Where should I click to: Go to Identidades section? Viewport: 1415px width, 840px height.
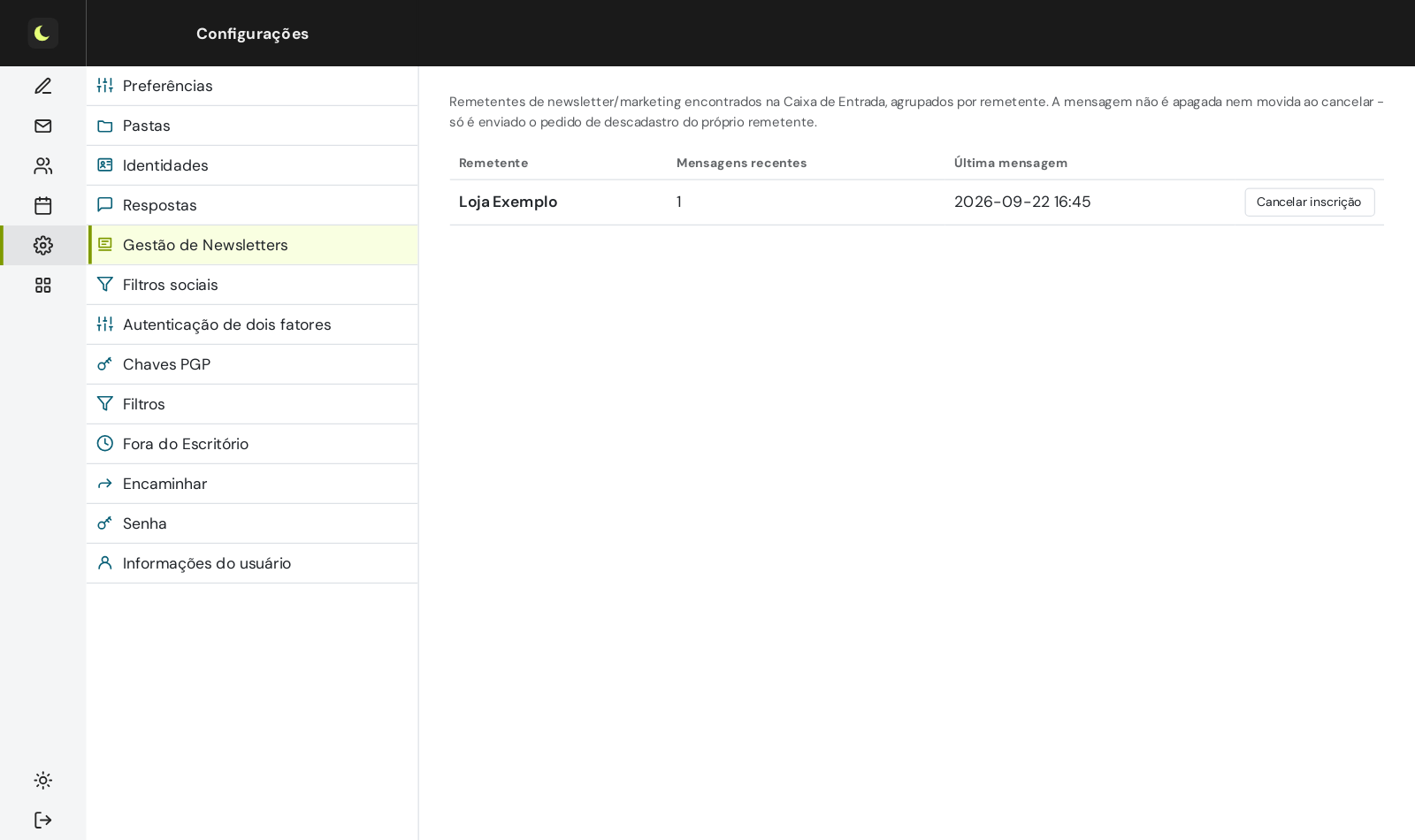252,165
